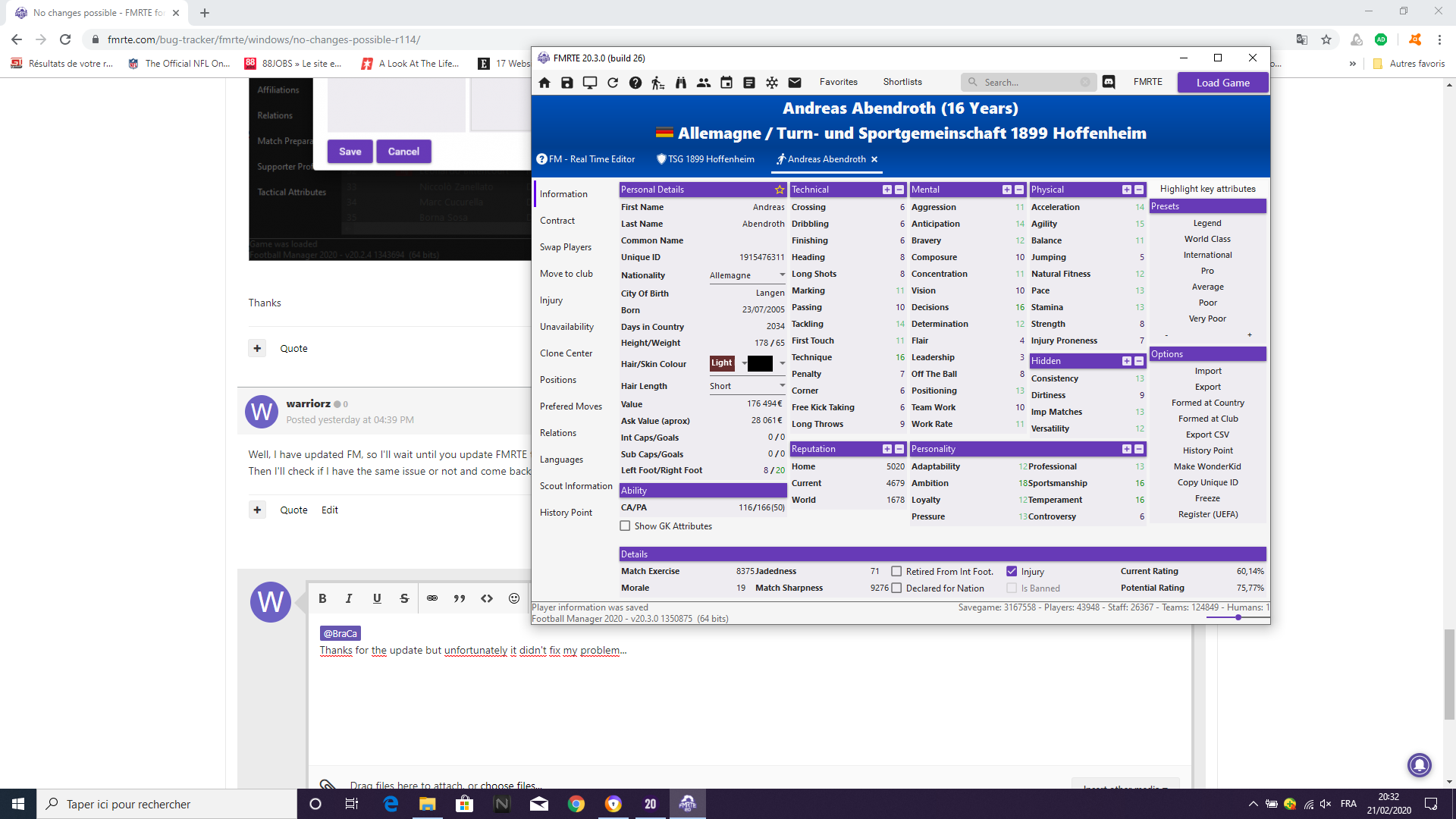Decrease Reputation values with minus button
The width and height of the screenshot is (1456, 819).
click(x=899, y=449)
